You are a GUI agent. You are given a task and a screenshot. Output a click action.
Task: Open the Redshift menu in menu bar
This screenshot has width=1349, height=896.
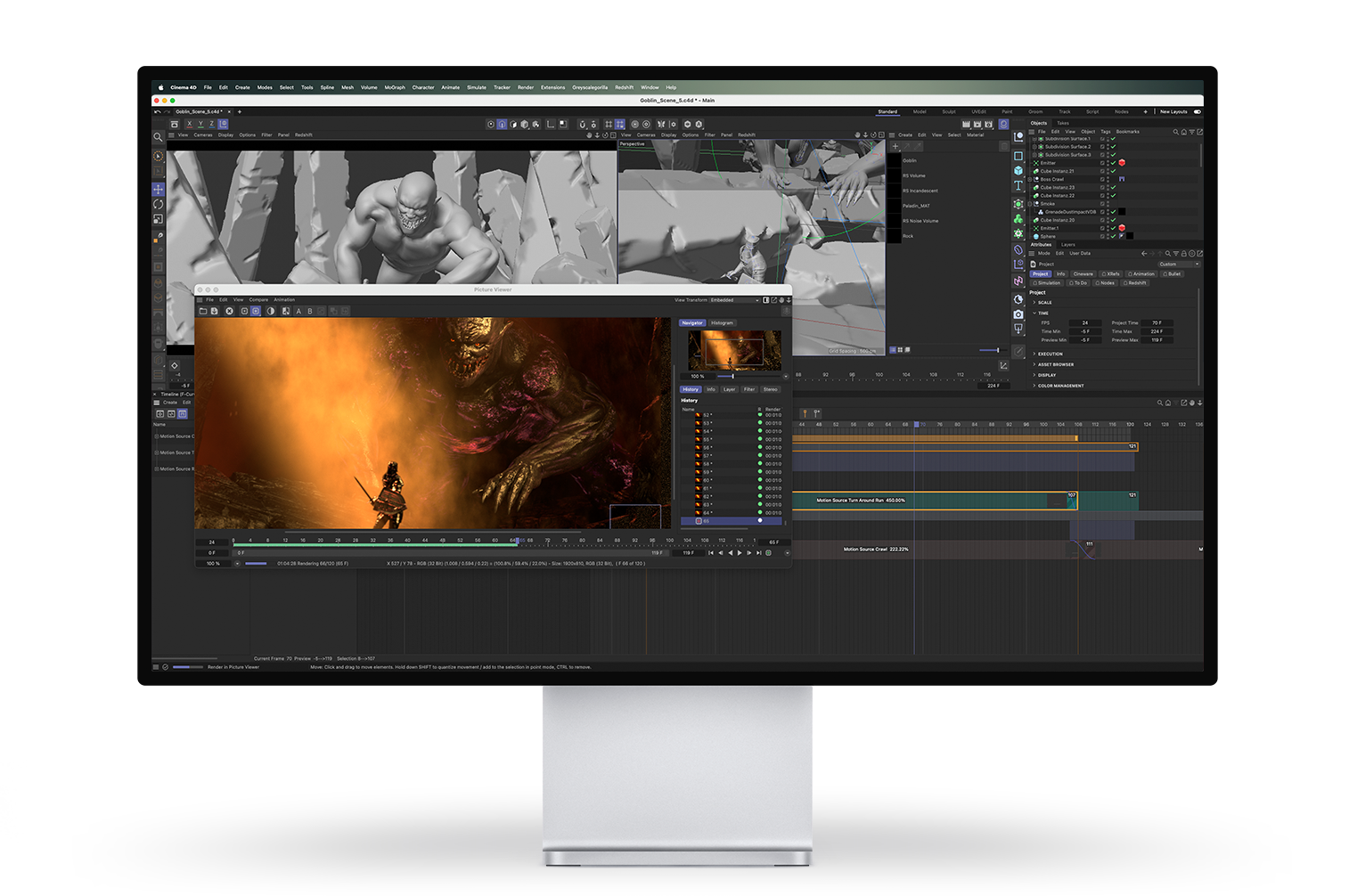[x=625, y=87]
